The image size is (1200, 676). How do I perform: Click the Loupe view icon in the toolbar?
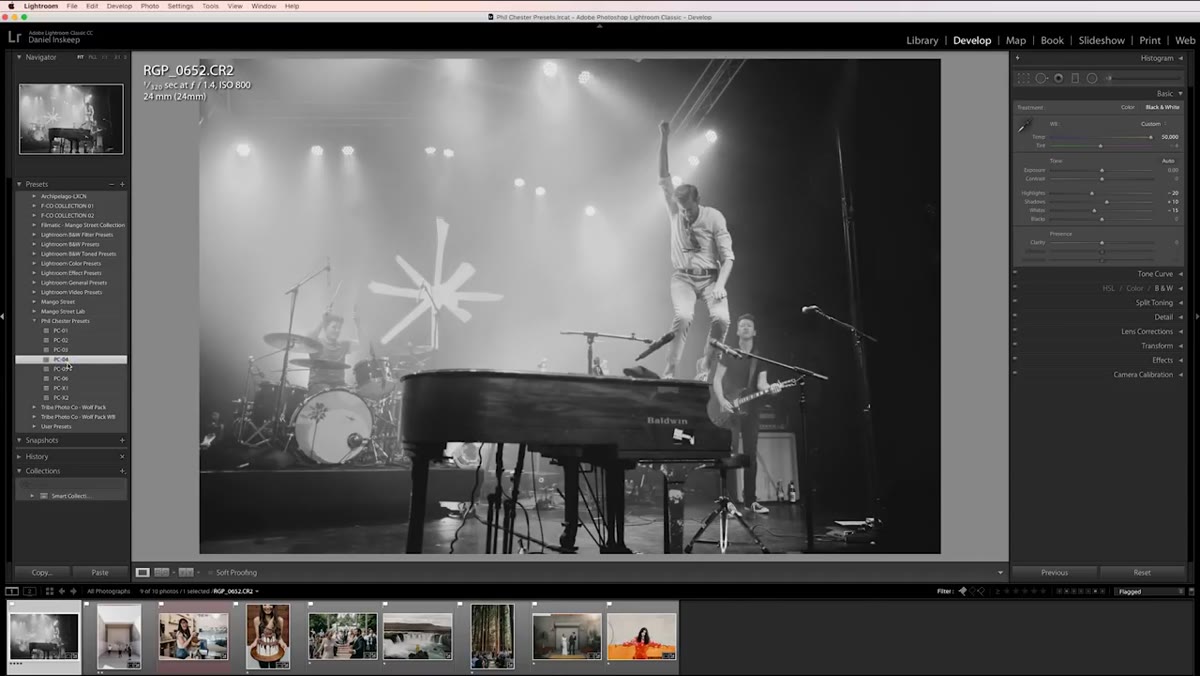click(143, 572)
